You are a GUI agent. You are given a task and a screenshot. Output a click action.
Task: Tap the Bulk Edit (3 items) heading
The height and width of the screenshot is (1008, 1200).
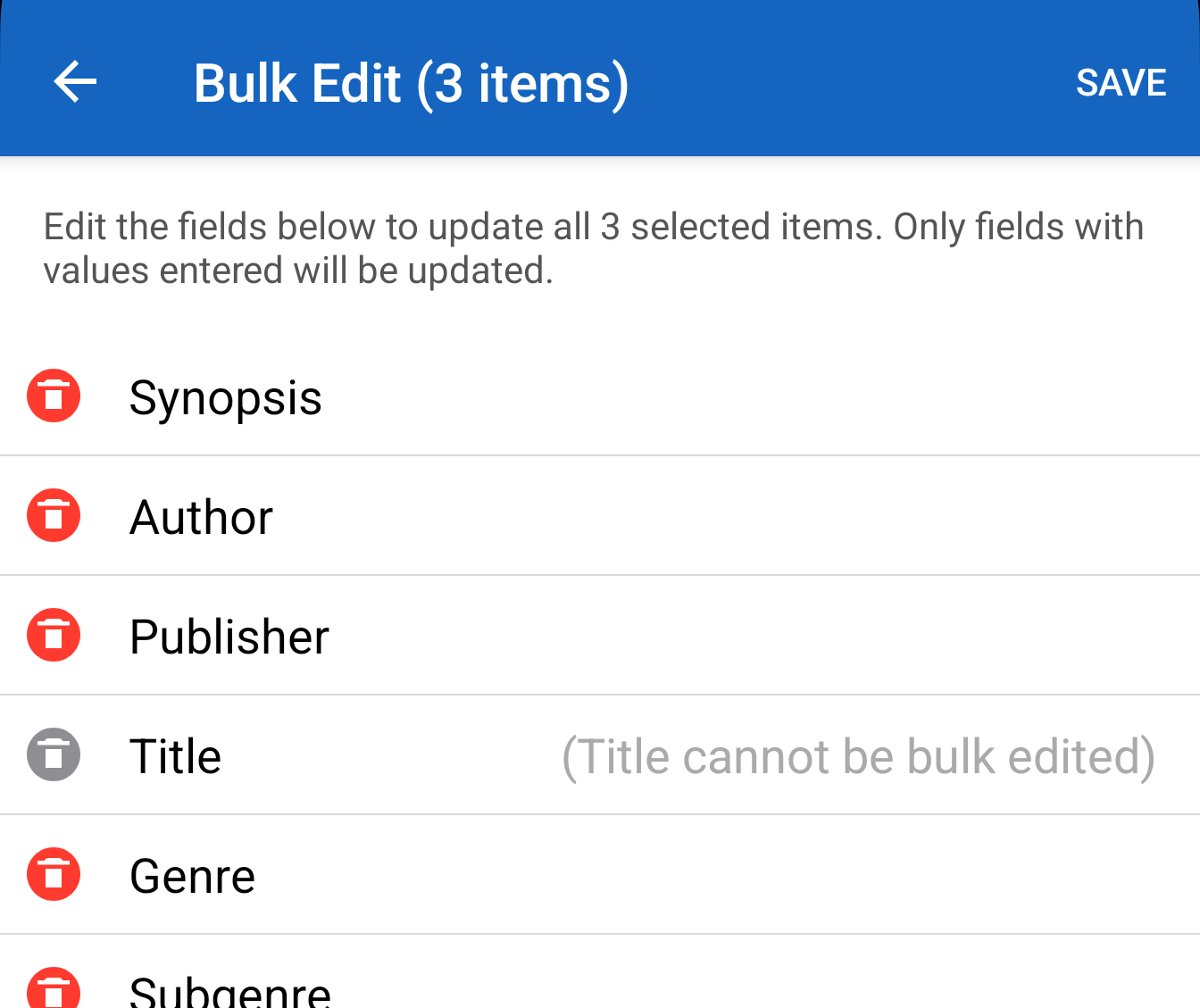411,83
